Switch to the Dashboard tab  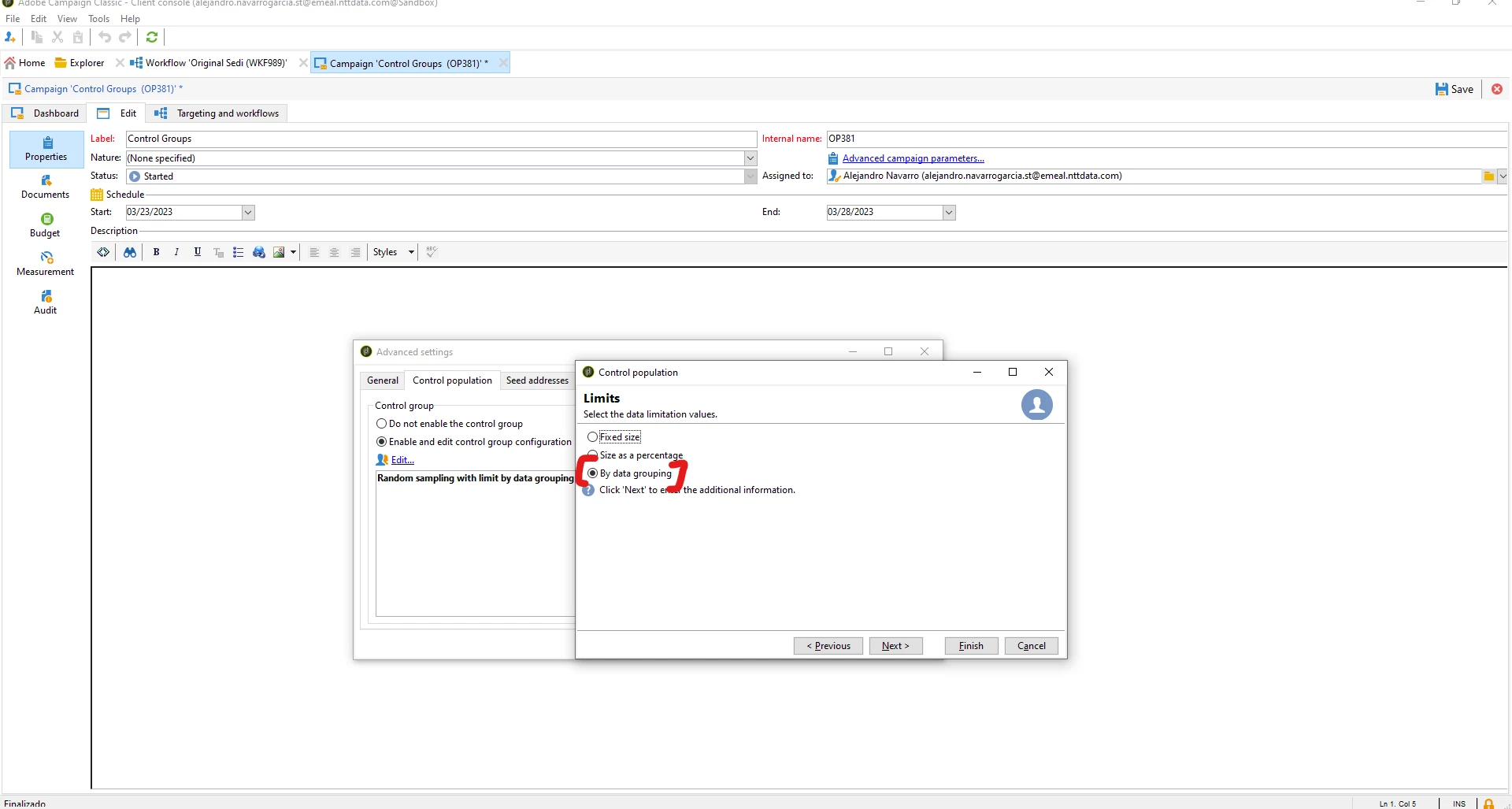45,113
